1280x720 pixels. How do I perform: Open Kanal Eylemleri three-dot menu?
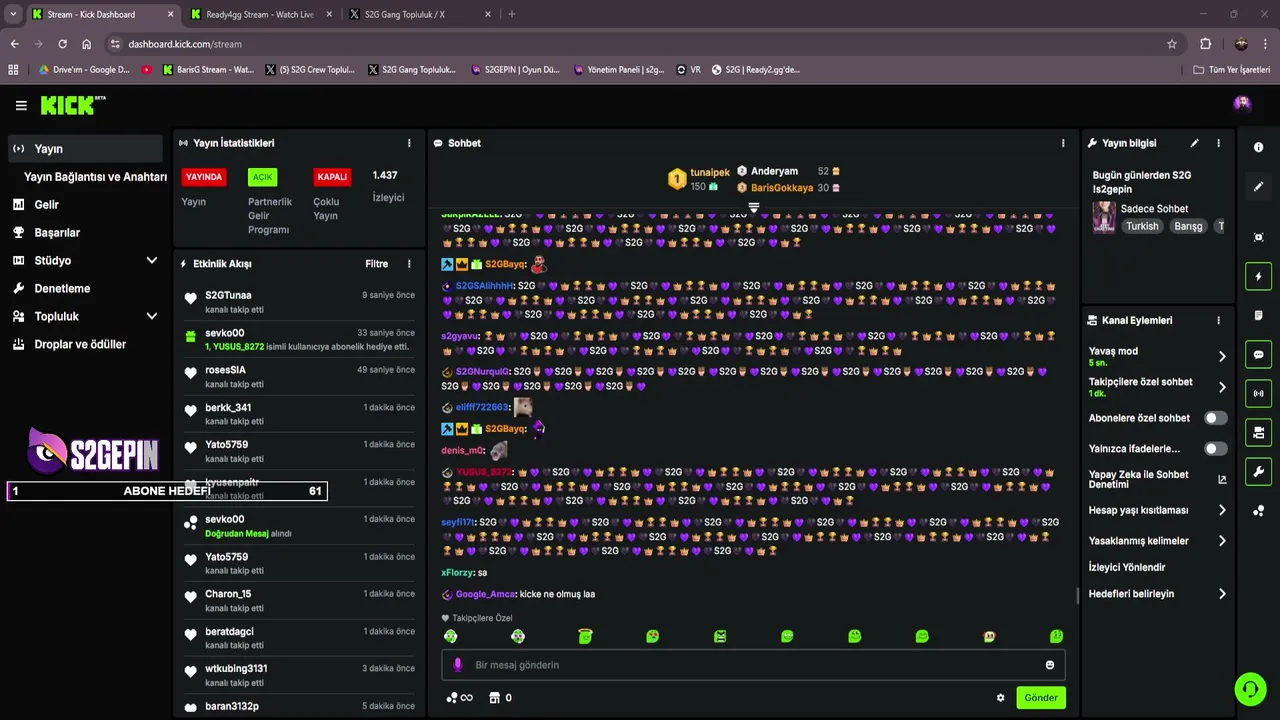(1218, 320)
